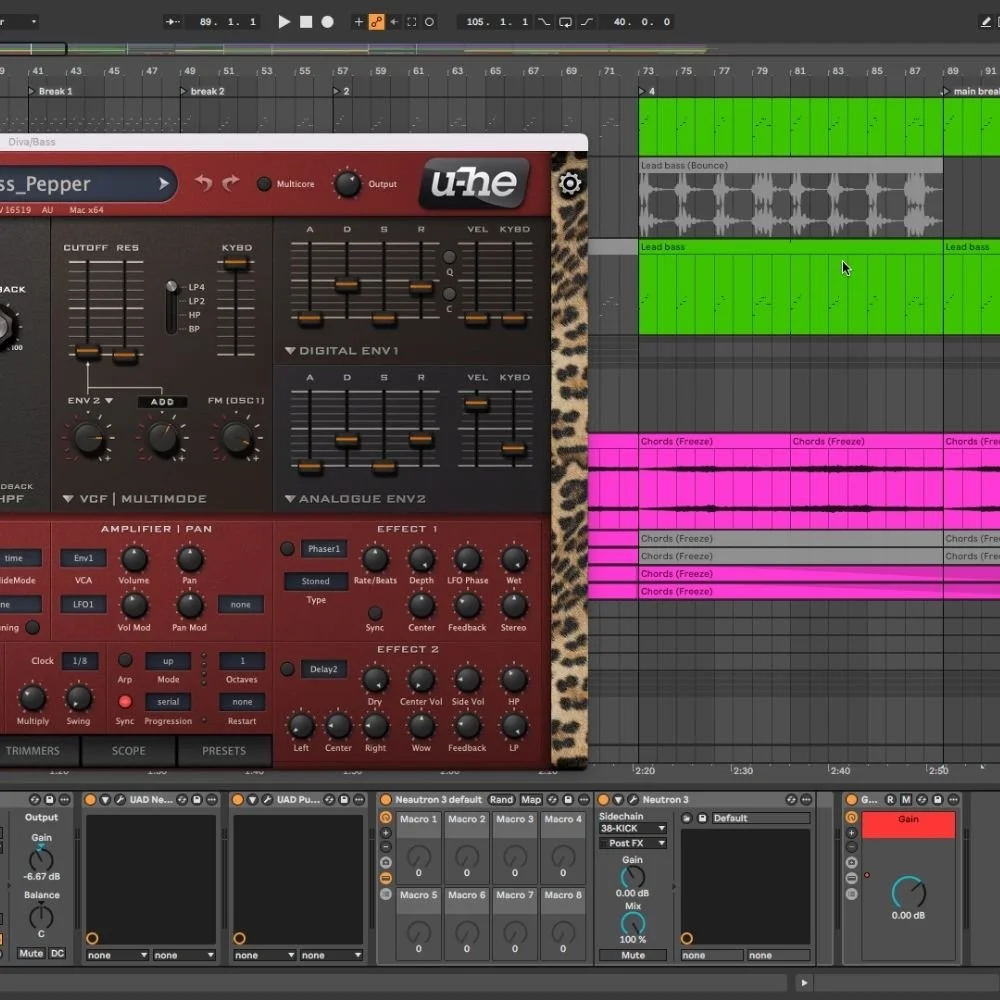Image resolution: width=1000 pixels, height=1000 pixels.
Task: Open VCA Env1 source selector
Action: [x=84, y=558]
